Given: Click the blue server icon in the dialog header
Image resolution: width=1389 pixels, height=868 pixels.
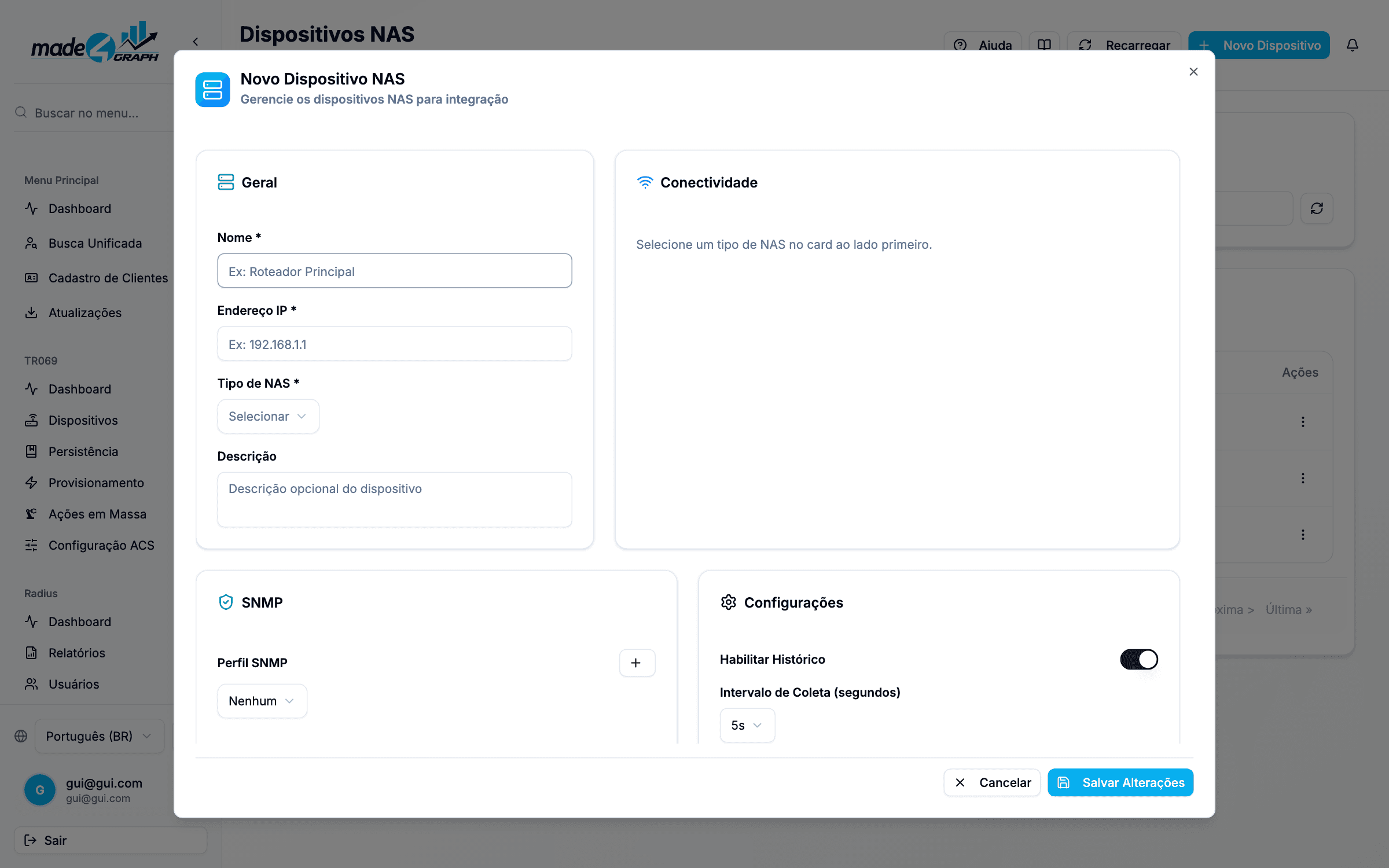Looking at the screenshot, I should click(212, 90).
